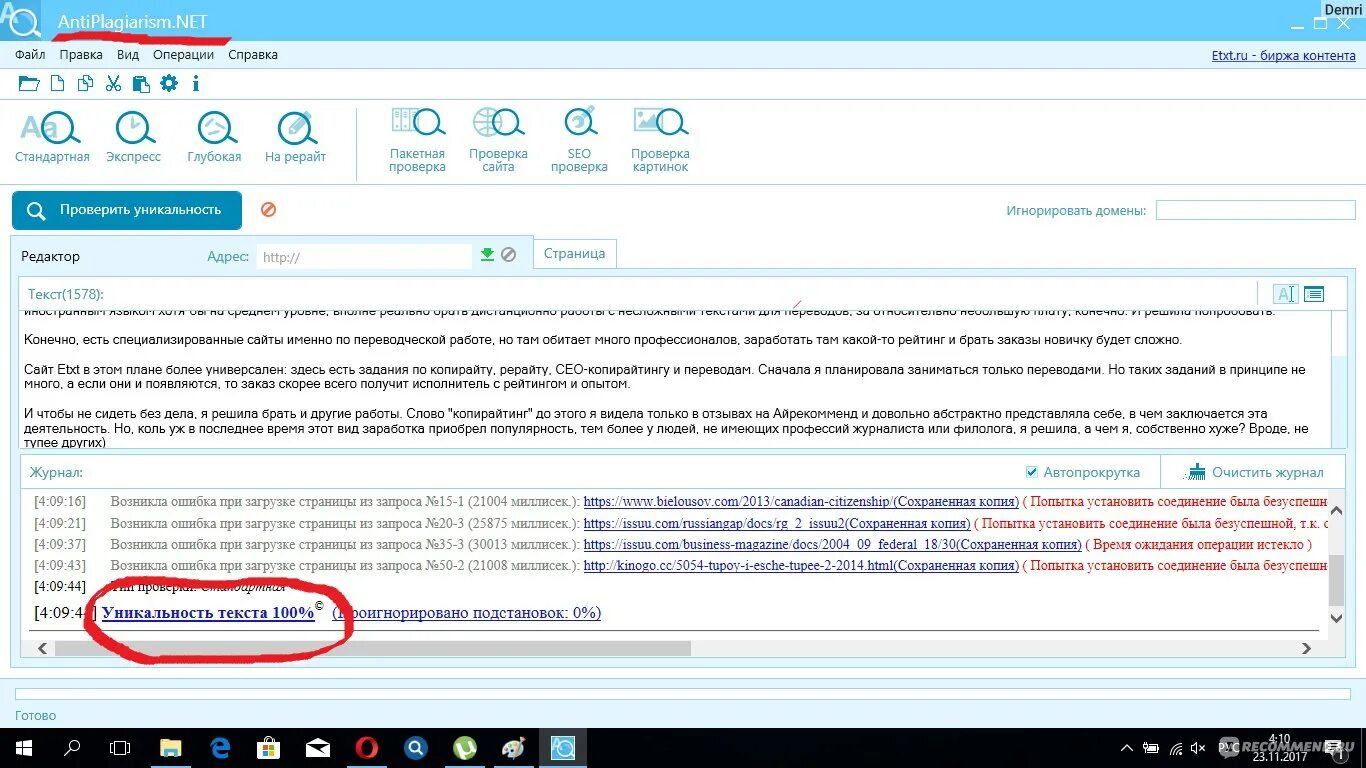Create new document via blank page icon

[58, 84]
